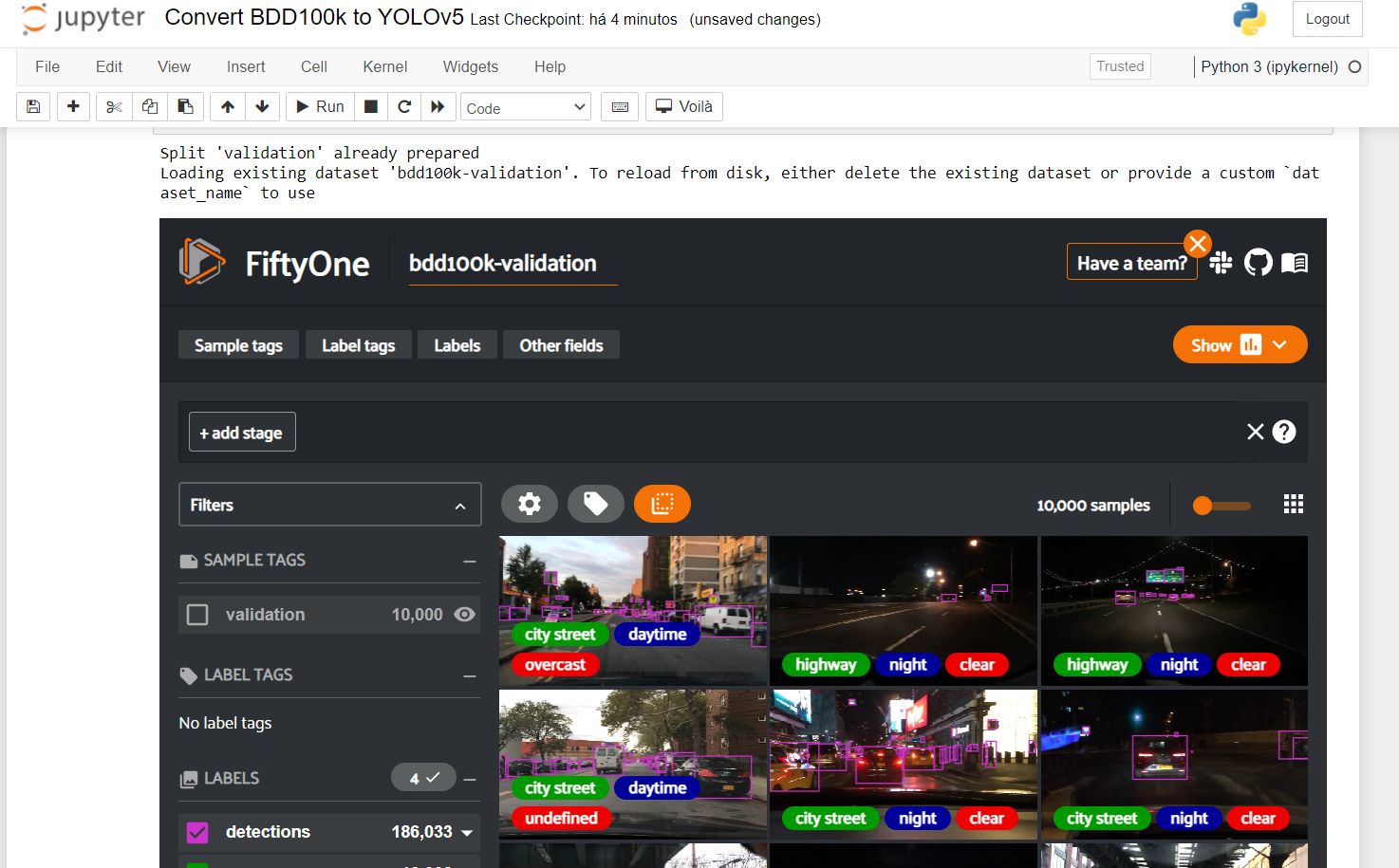The height and width of the screenshot is (868, 1399).
Task: Open the grid layout icon near the zoom slider
Action: click(1294, 504)
